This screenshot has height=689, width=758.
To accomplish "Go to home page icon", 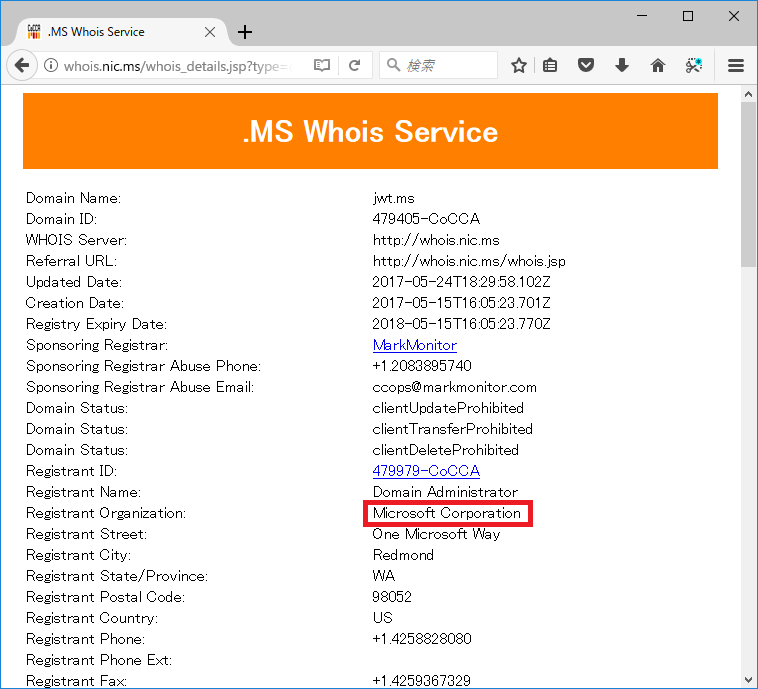I will tap(657, 65).
